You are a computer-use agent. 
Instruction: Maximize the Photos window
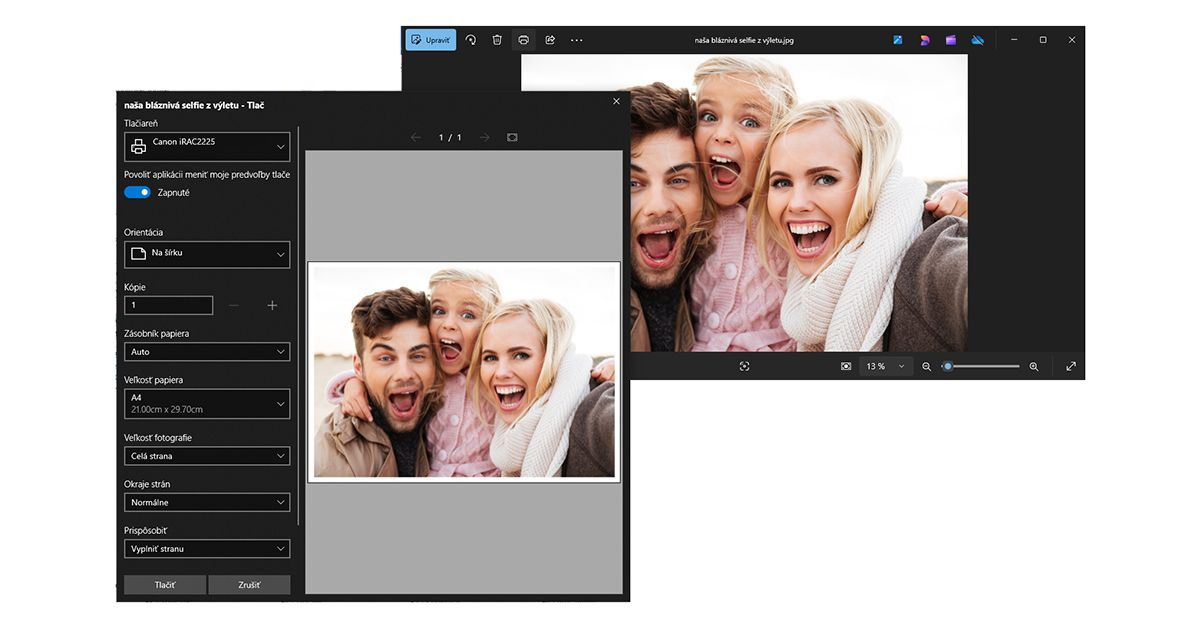[x=1043, y=40]
